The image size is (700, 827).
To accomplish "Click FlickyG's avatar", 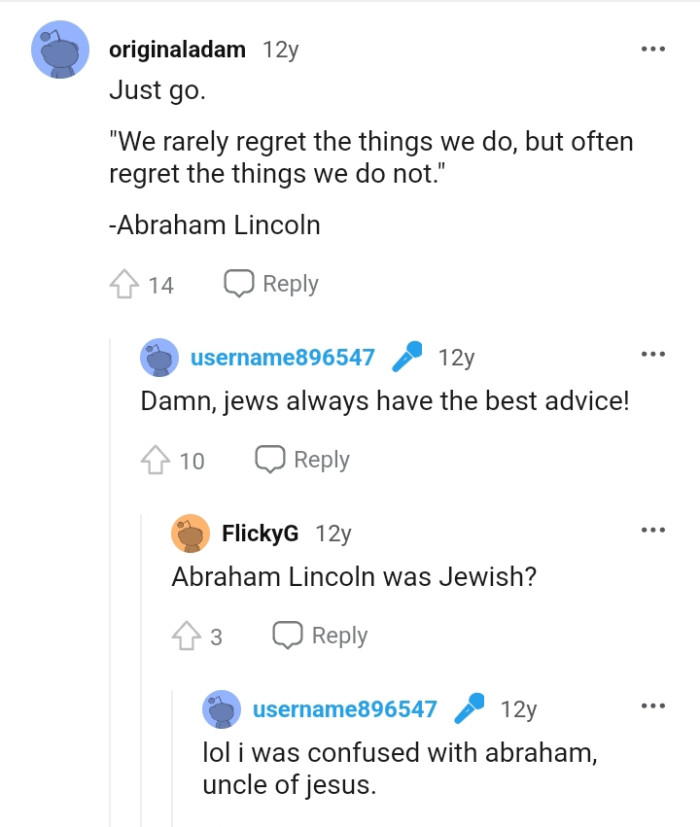I will 189,533.
